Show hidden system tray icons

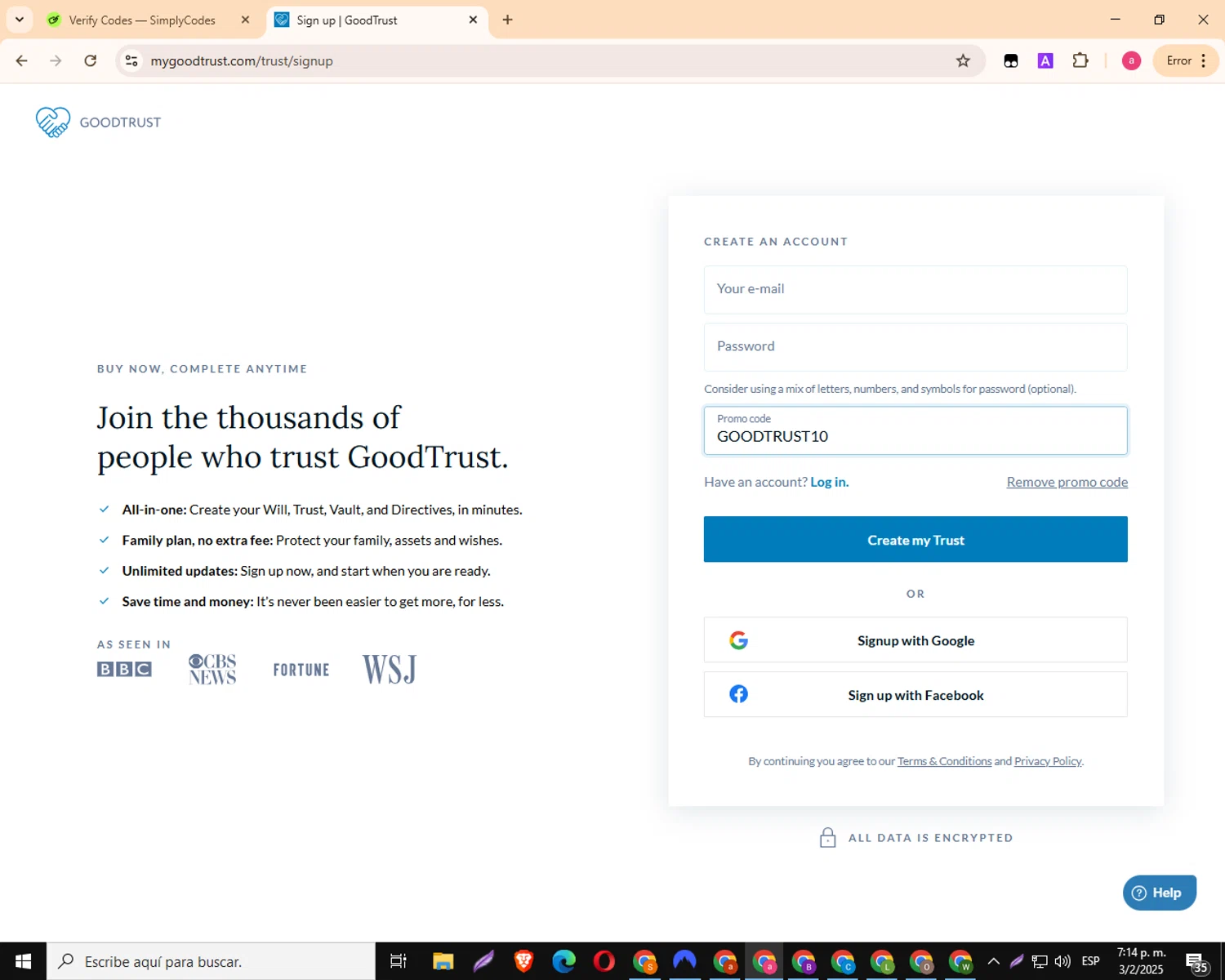tap(993, 961)
